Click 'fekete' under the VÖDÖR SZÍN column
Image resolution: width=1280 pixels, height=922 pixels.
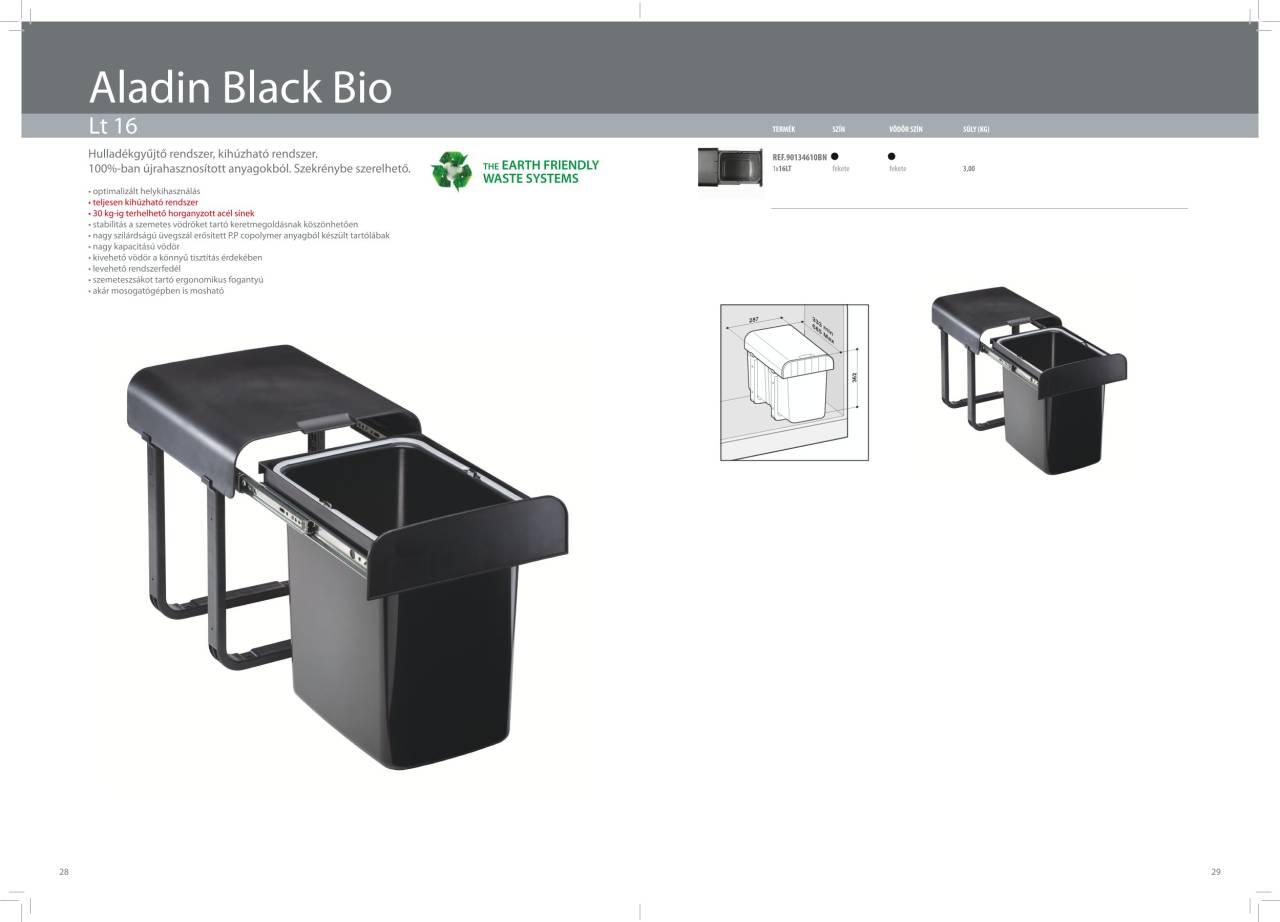click(x=897, y=169)
